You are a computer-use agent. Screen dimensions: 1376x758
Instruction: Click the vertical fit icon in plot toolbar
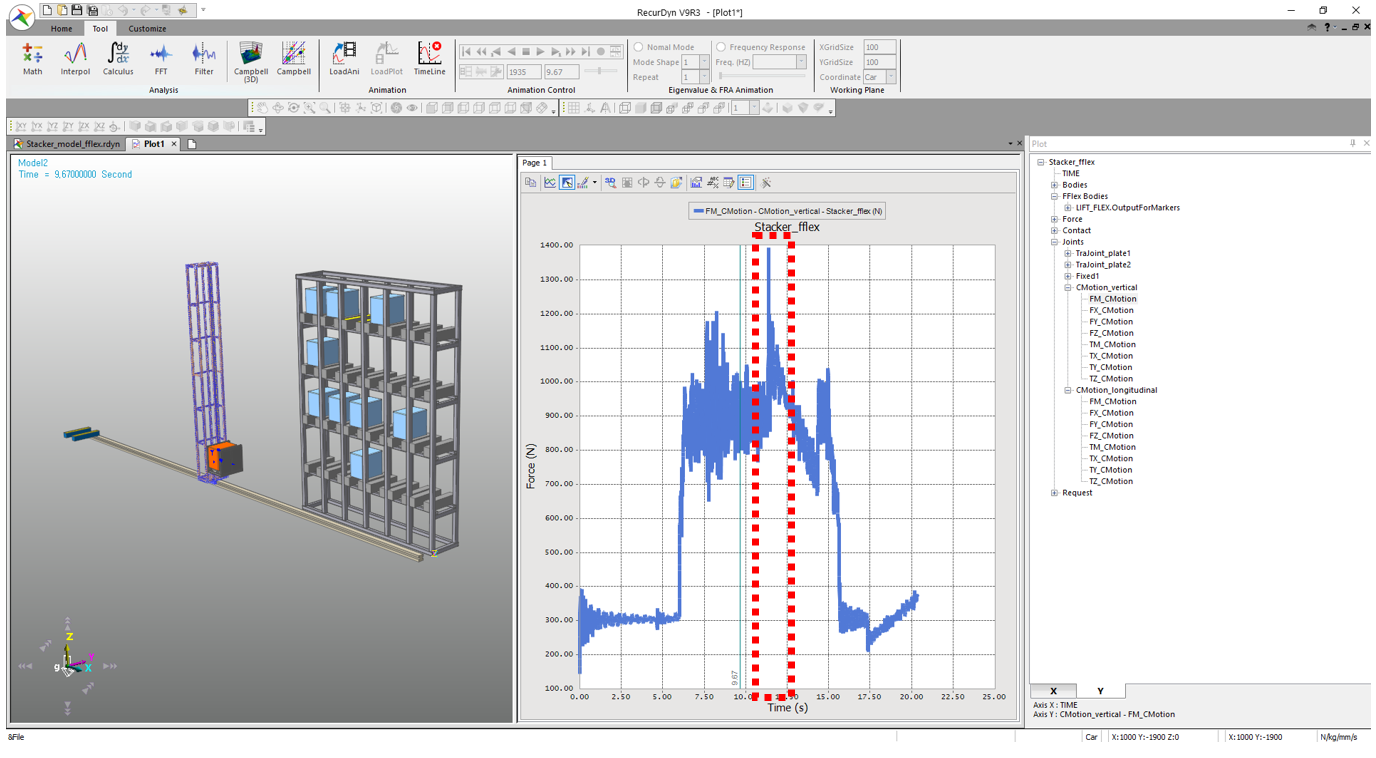pos(660,183)
